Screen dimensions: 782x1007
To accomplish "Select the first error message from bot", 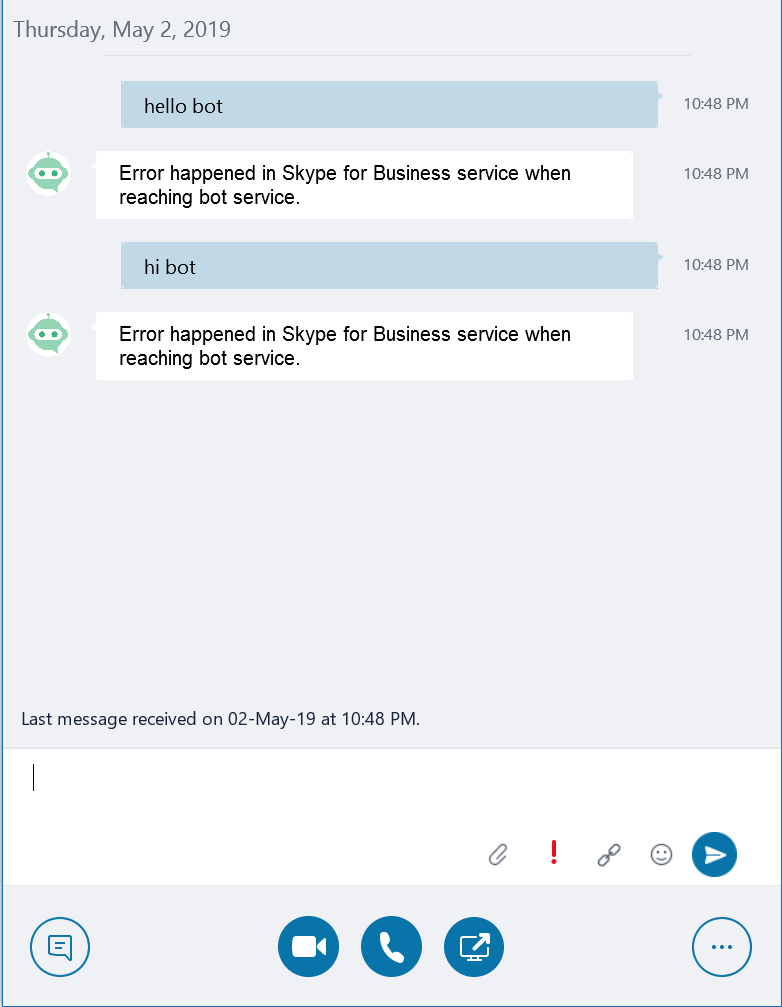I will (x=364, y=185).
